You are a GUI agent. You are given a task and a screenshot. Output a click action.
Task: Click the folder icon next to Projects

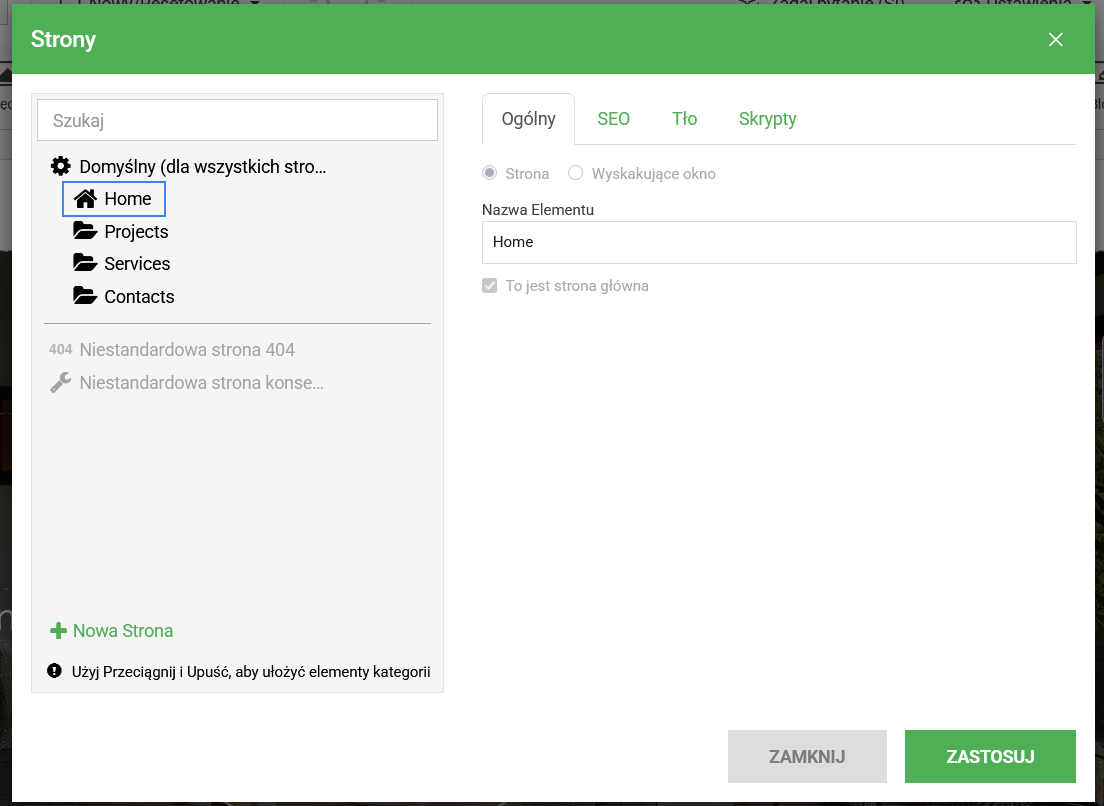point(85,232)
